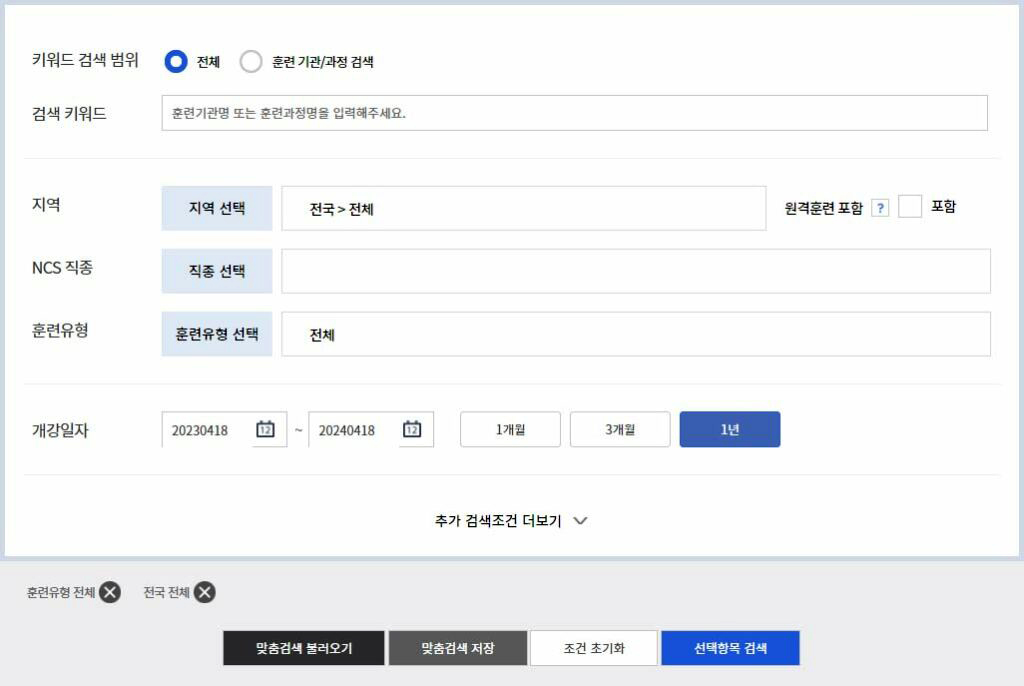Select the 훈련 기관/과정 검색 radio option
1024x686 pixels.
tap(252, 62)
